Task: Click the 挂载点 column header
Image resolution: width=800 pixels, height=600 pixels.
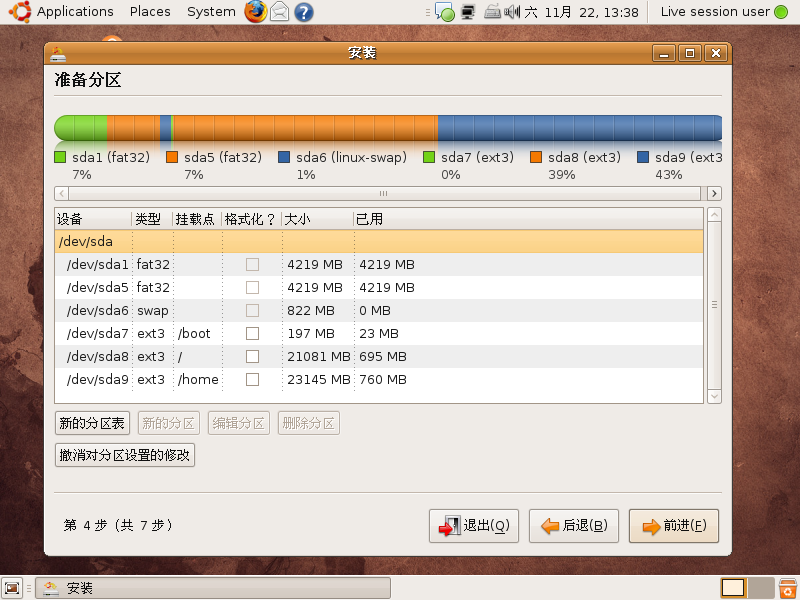Action: tap(197, 219)
